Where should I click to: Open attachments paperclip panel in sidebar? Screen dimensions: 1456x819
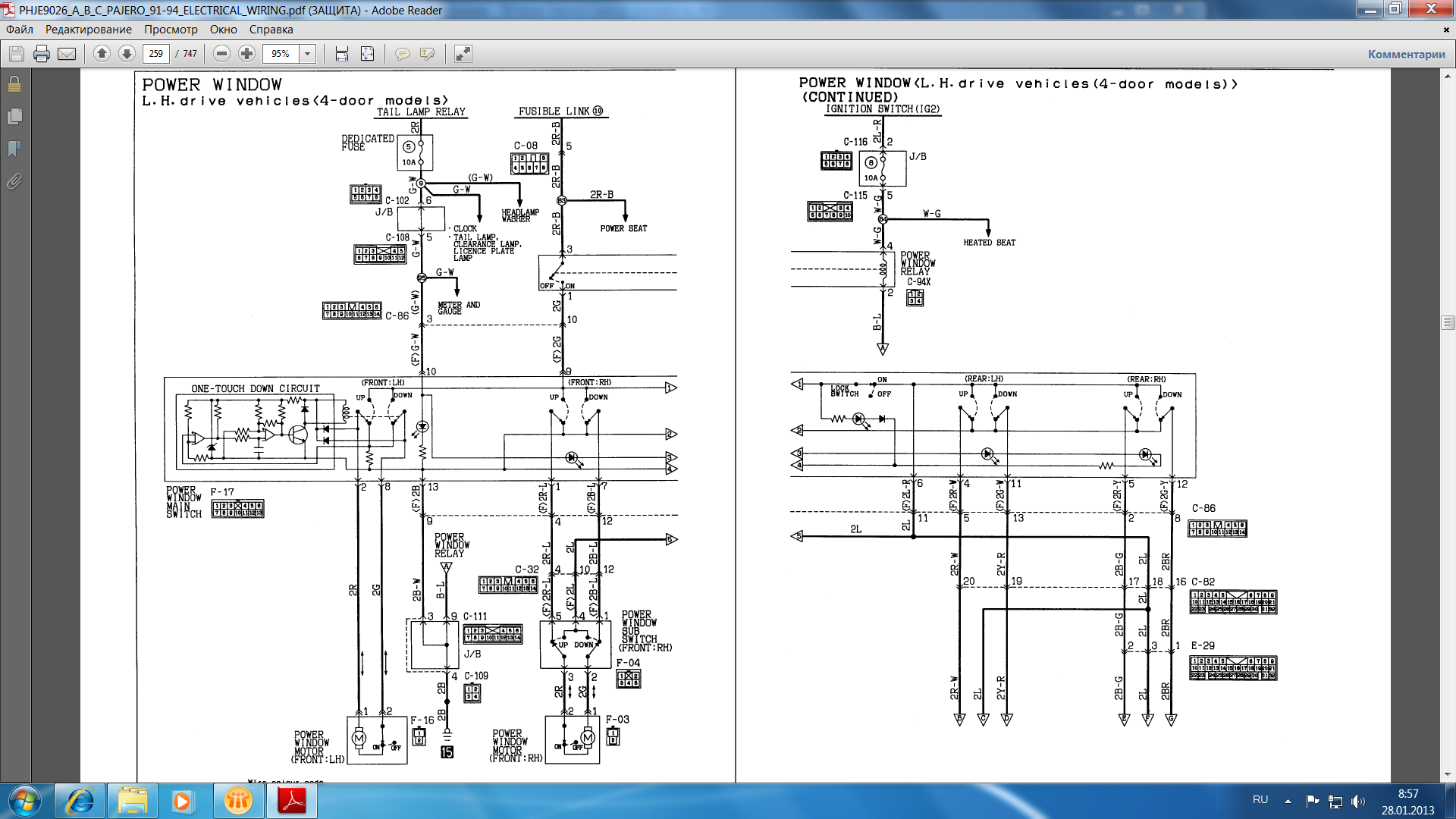(14, 181)
